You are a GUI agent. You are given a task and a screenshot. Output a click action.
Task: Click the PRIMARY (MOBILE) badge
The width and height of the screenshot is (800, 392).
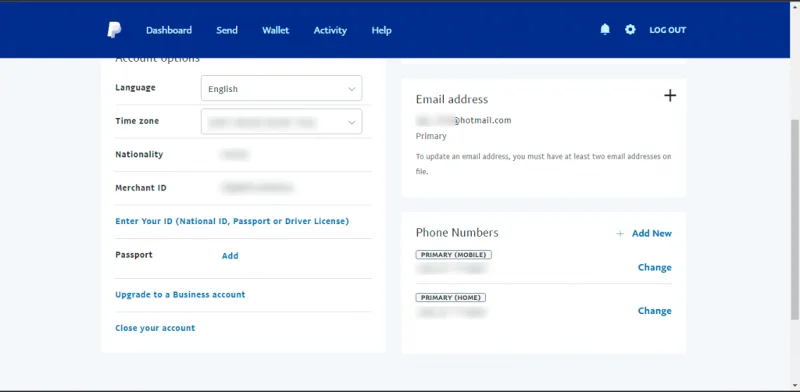tap(454, 254)
